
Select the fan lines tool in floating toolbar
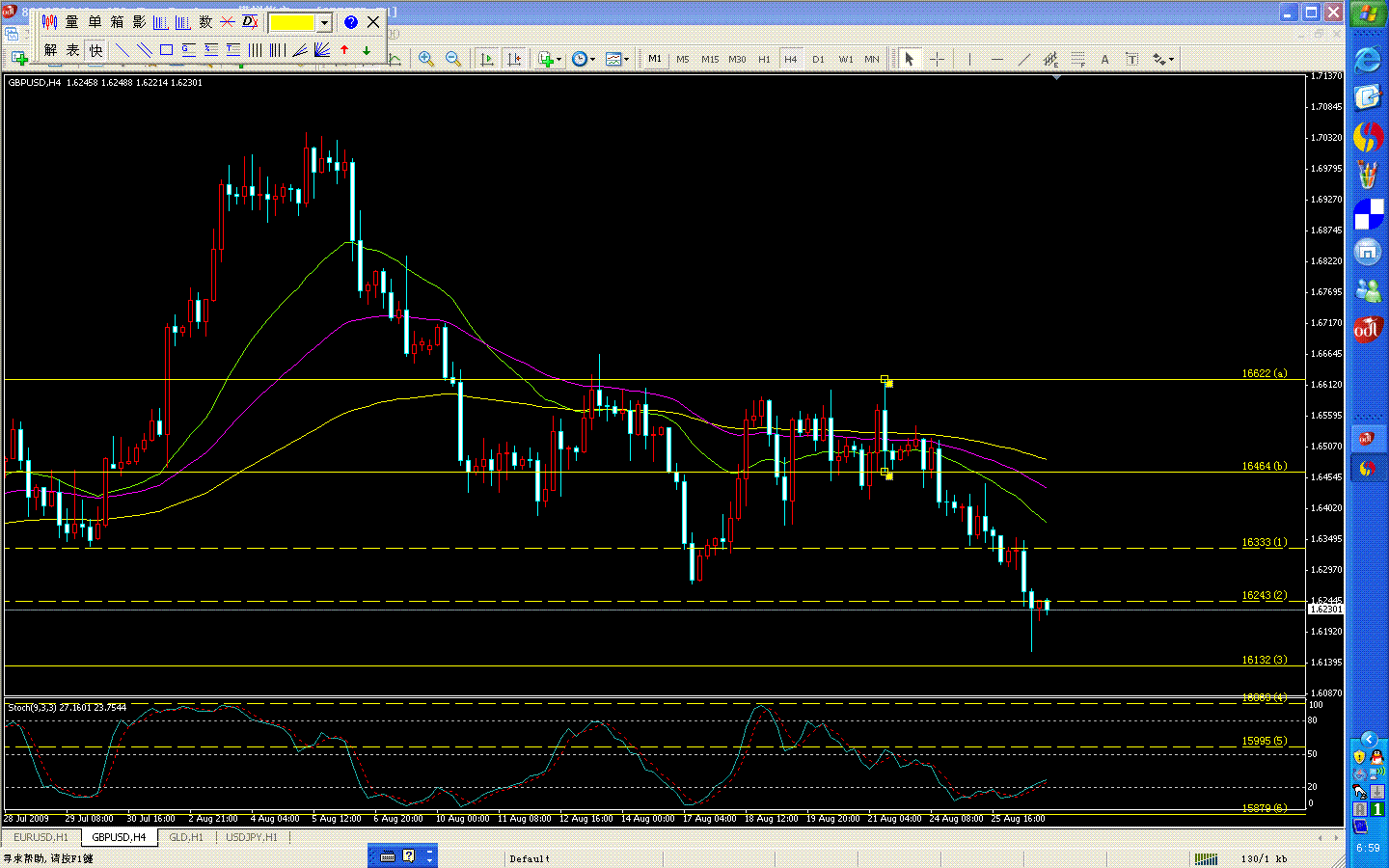[322, 50]
